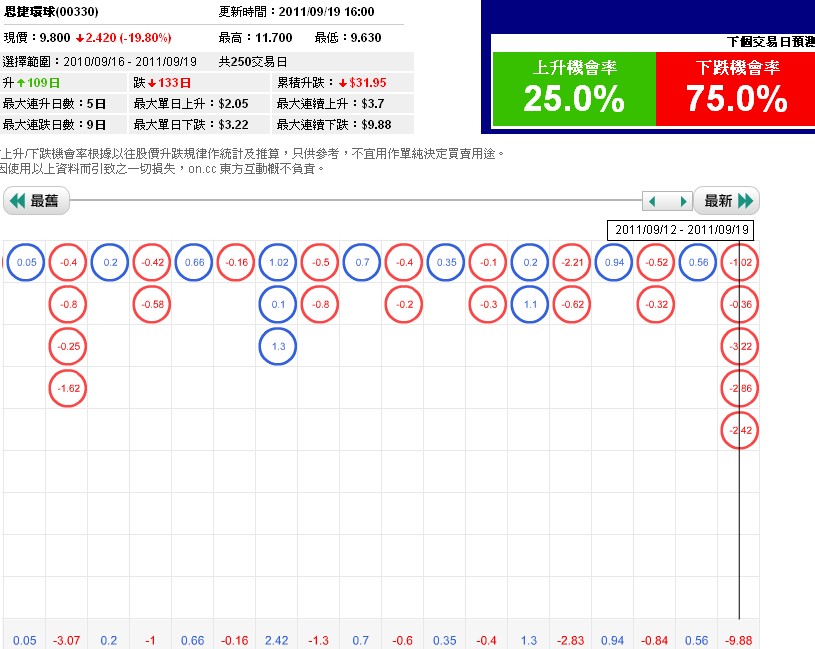This screenshot has height=649, width=815.
Task: Select the red -3.22 circle
Action: [x=741, y=346]
